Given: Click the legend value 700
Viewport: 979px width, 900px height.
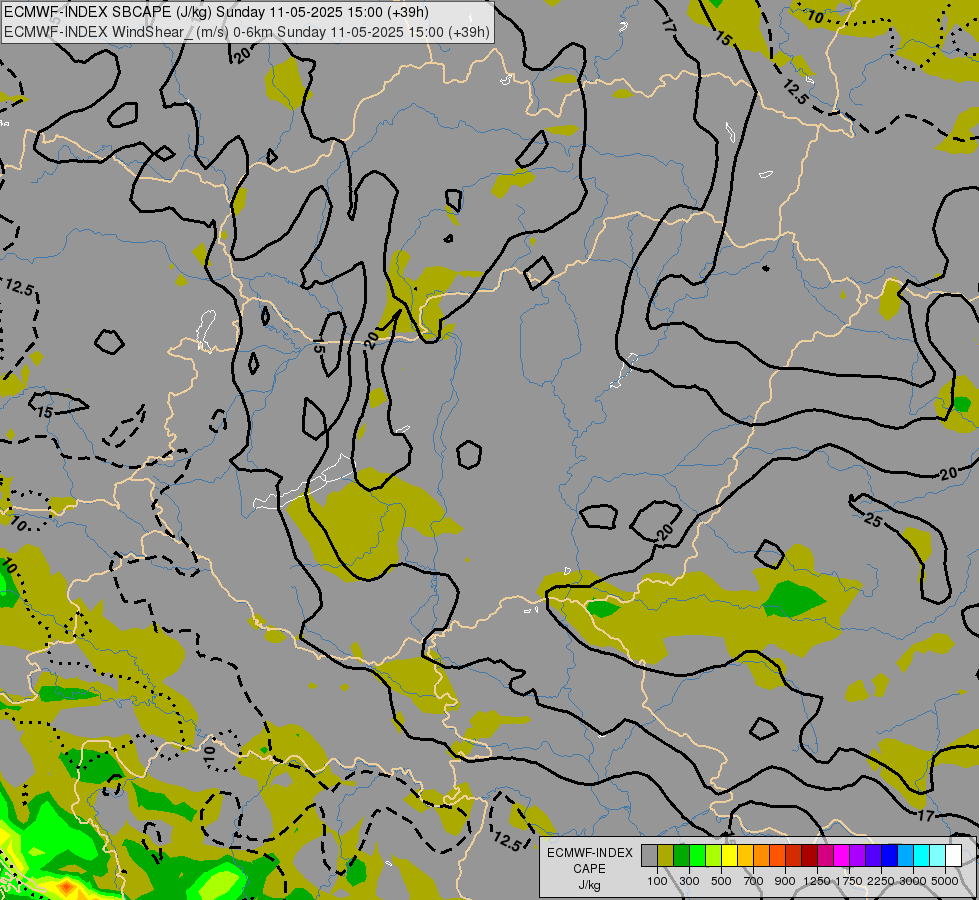Looking at the screenshot, I should tap(754, 881).
